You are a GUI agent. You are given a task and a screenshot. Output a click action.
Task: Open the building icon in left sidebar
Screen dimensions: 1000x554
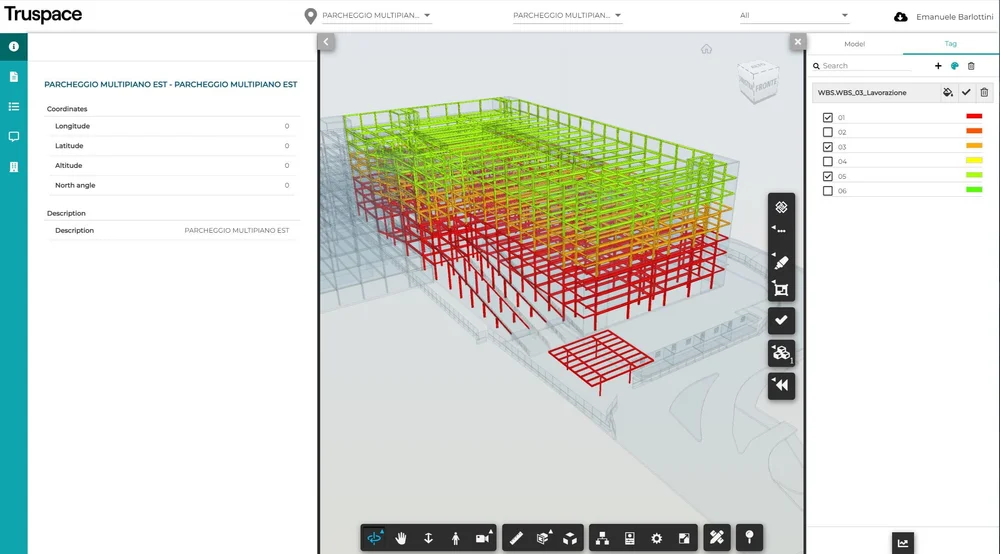coord(13,167)
